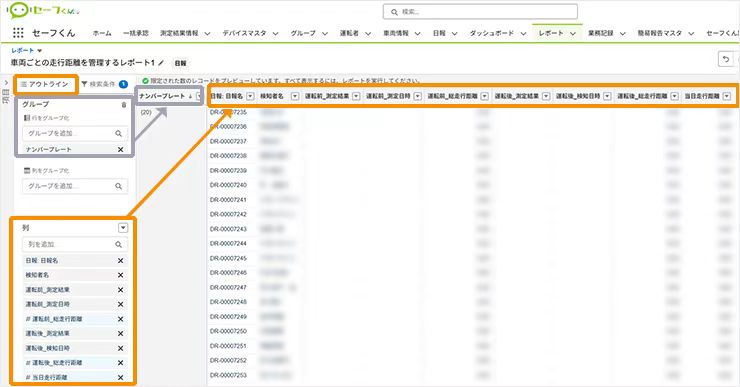The height and width of the screenshot is (387, 740).
Task: Open dropdown for 運転前_総走行距離 column header
Action: pyautogui.click(x=484, y=96)
